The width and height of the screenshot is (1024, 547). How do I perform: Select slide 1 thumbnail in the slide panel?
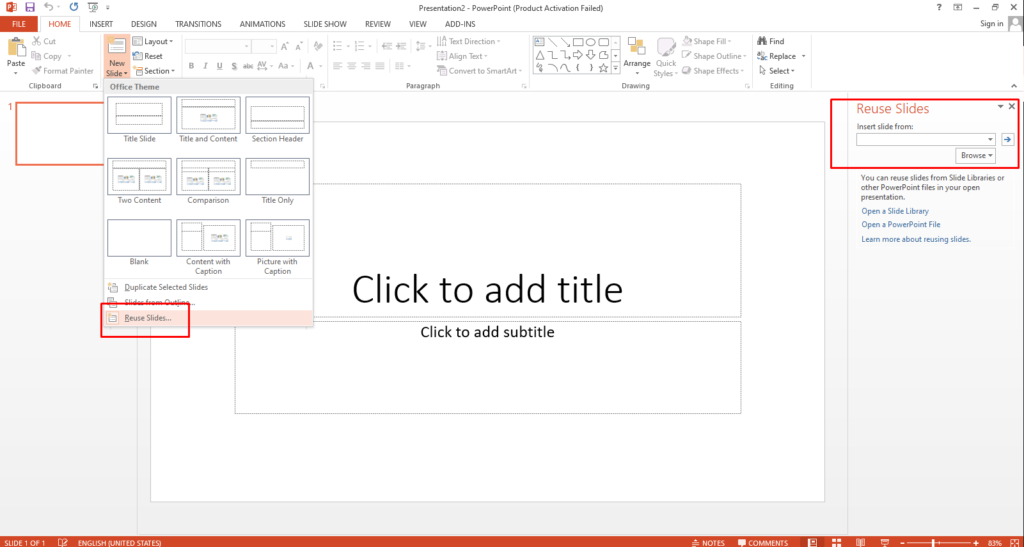pyautogui.click(x=59, y=133)
